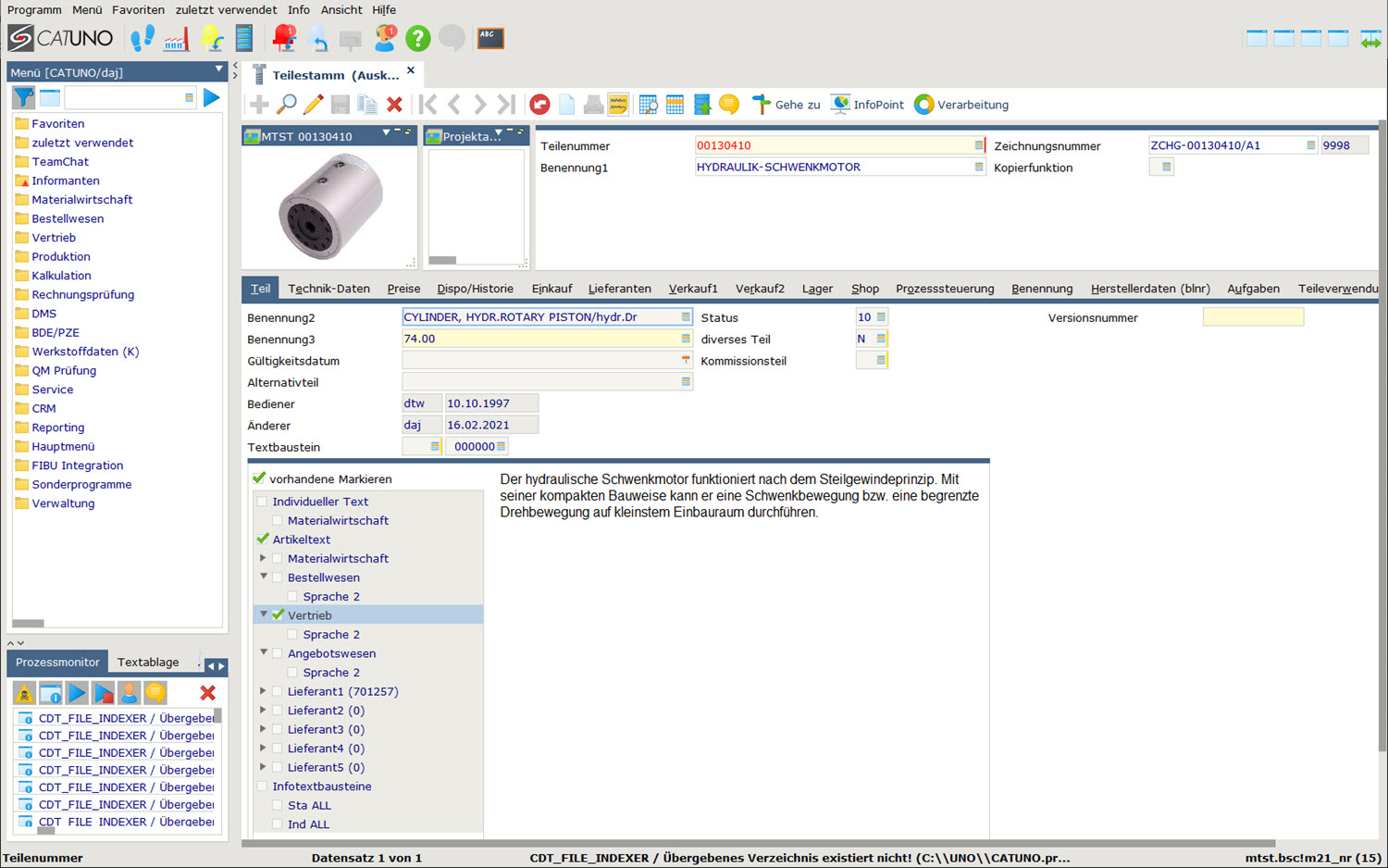Click the hydraulic motor part thumbnail

pyautogui.click(x=329, y=206)
